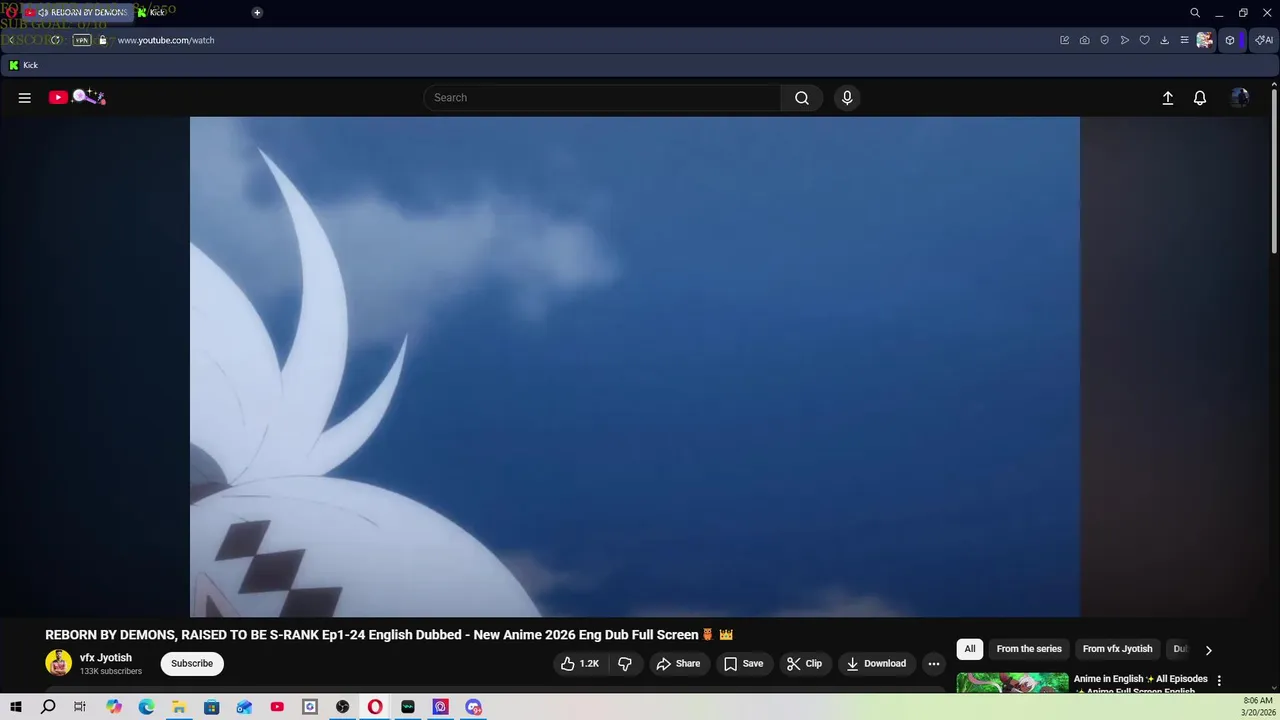This screenshot has width=1280, height=720.
Task: Open Windows taskbar Search
Action: (x=48, y=707)
